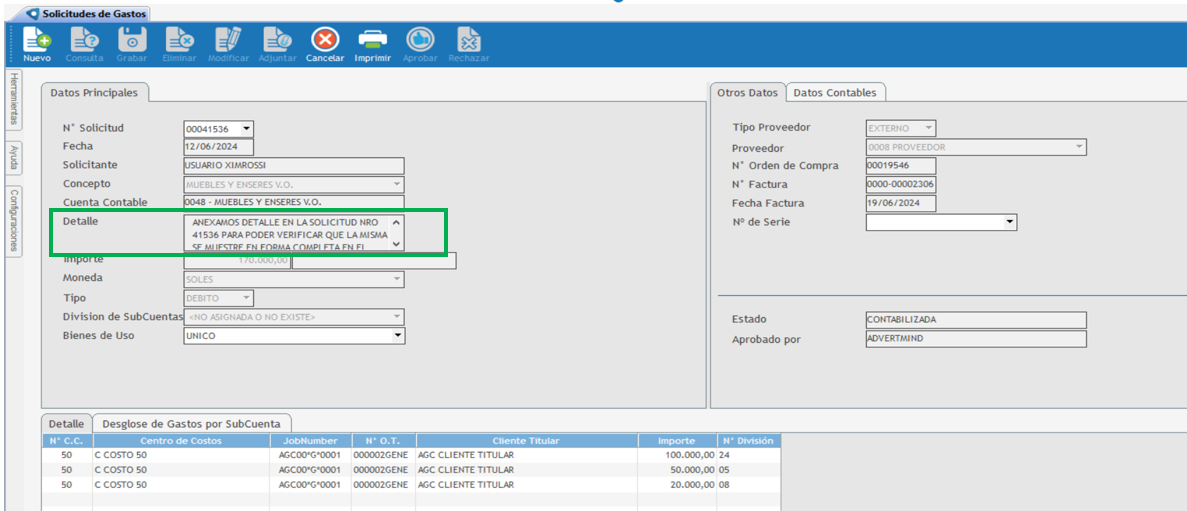Open the Bienes de Uso dropdown

(397, 336)
